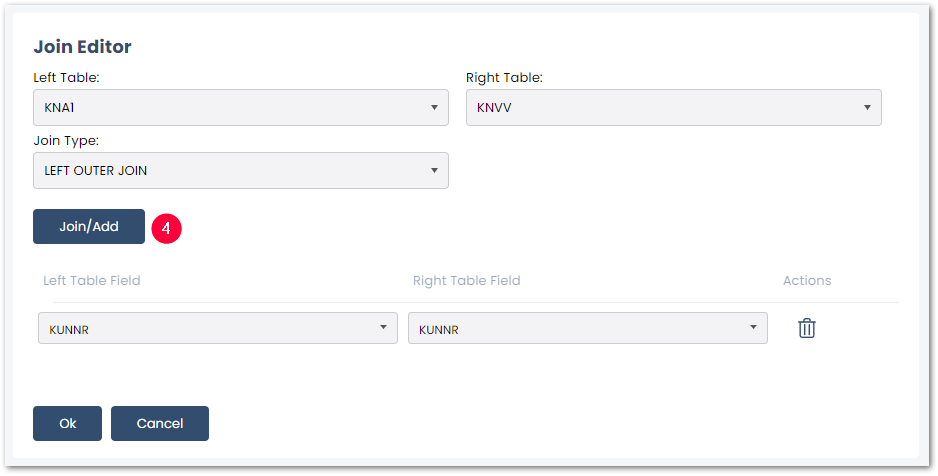Delete the KUNNR join row via trash icon
This screenshot has height=476, width=938.
806,328
